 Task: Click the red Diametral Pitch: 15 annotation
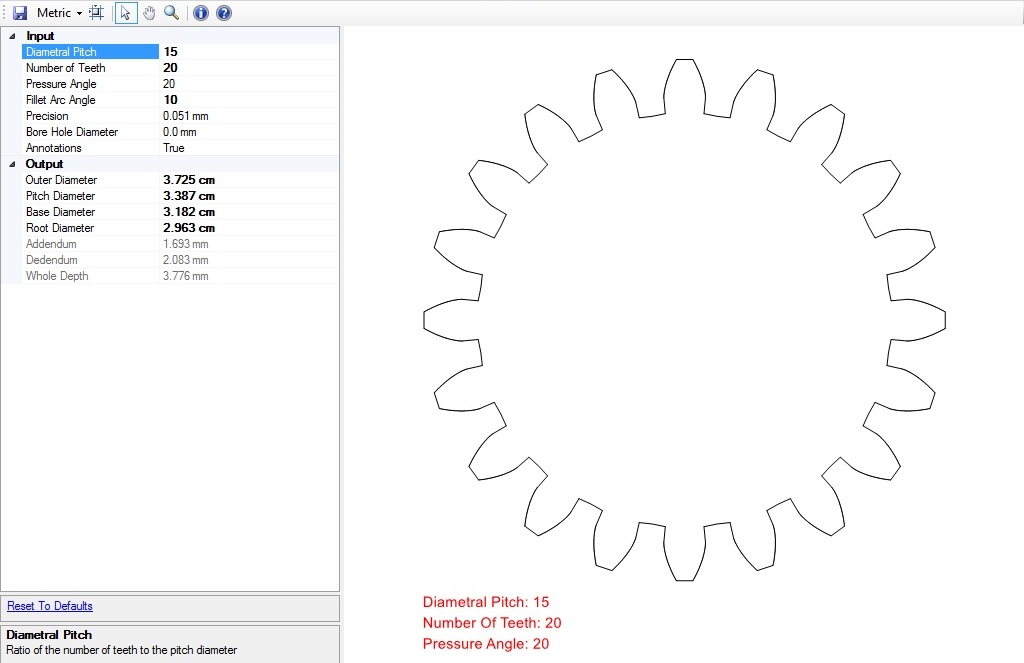[x=486, y=602]
